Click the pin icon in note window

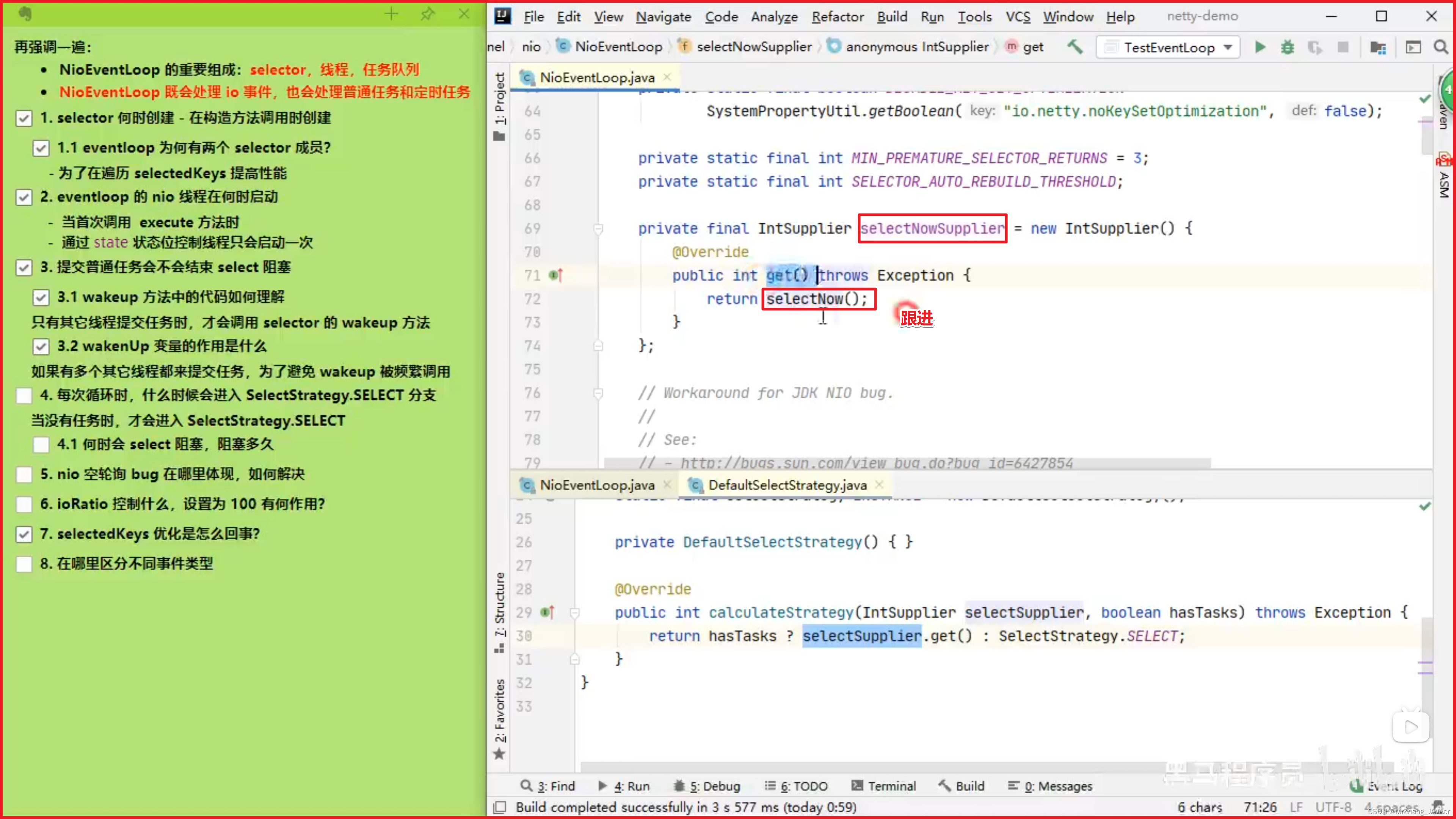(x=428, y=14)
